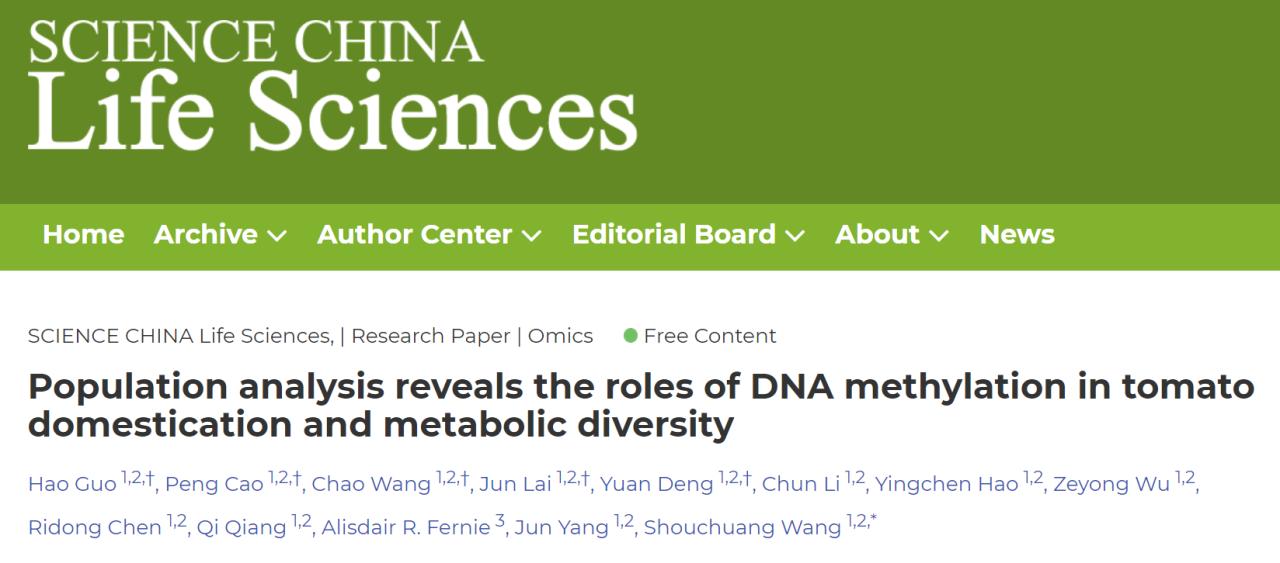Expand the About dropdown menu
The image size is (1280, 563).
coord(892,234)
